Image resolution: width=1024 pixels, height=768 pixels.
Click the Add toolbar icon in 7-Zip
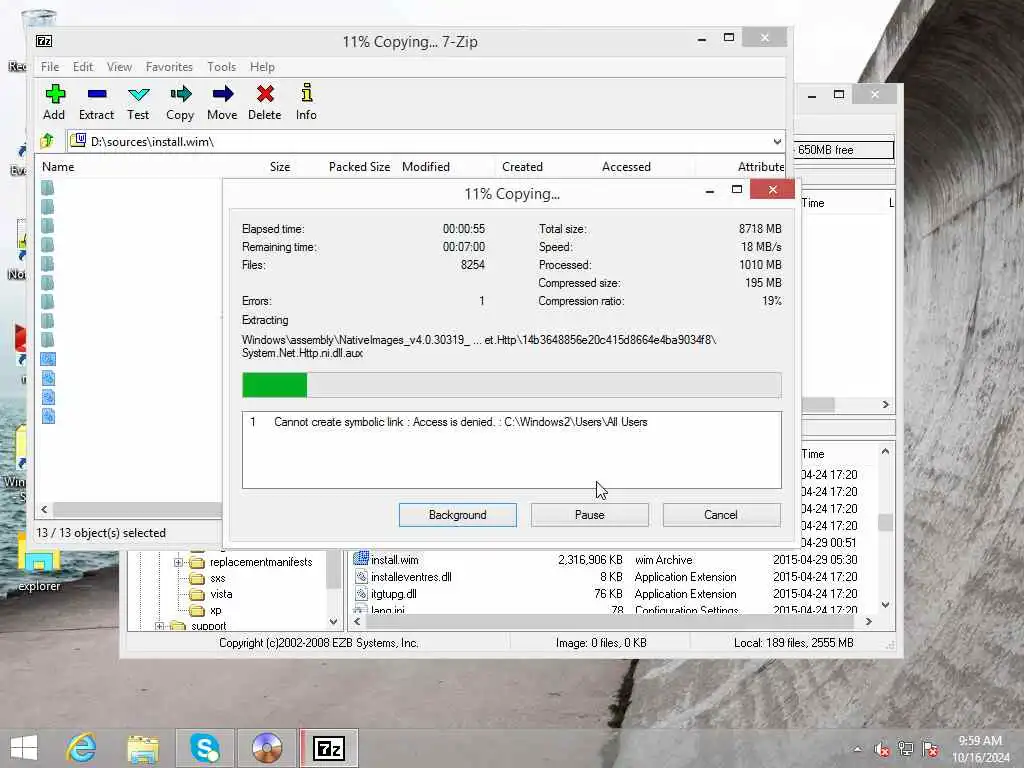[x=54, y=94]
